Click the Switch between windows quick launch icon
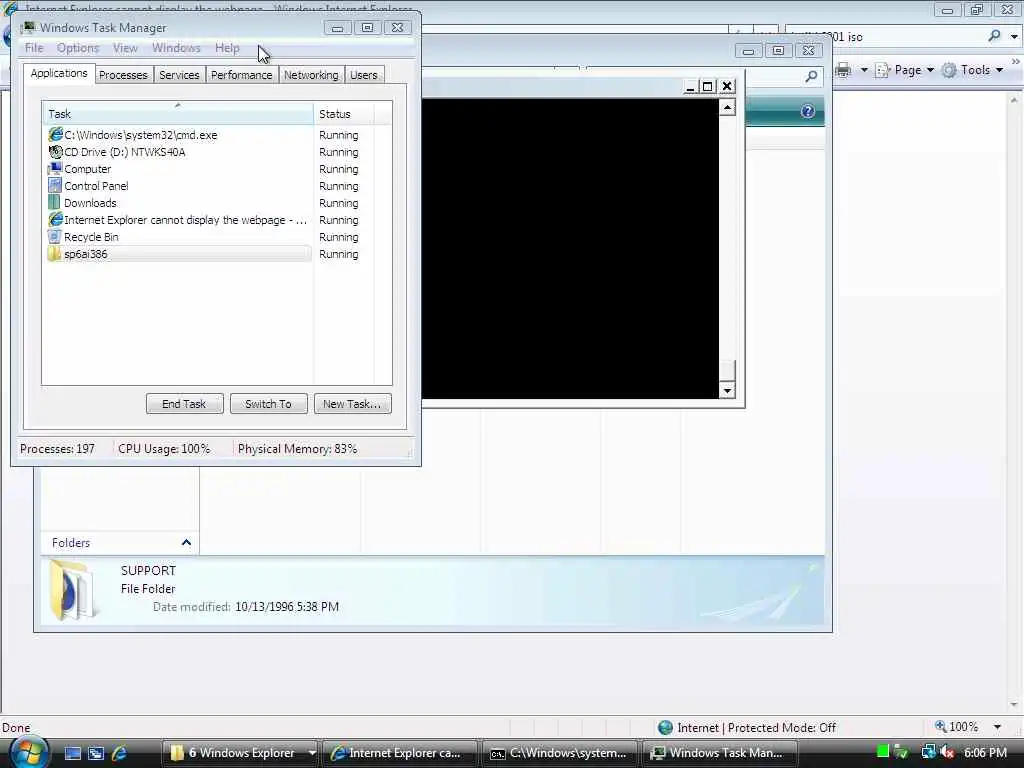 pos(96,753)
